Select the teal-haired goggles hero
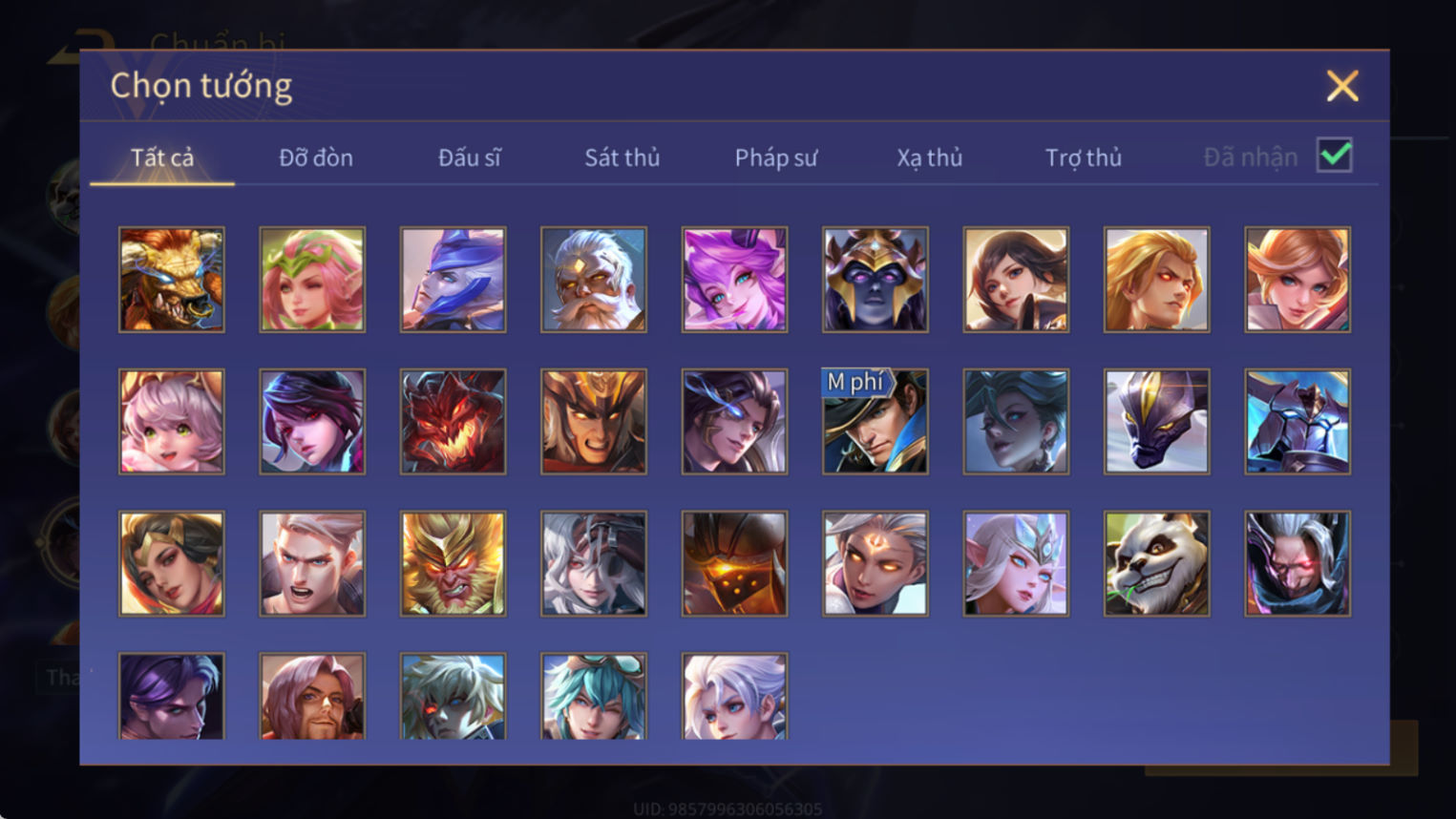This screenshot has height=819, width=1456. click(593, 697)
